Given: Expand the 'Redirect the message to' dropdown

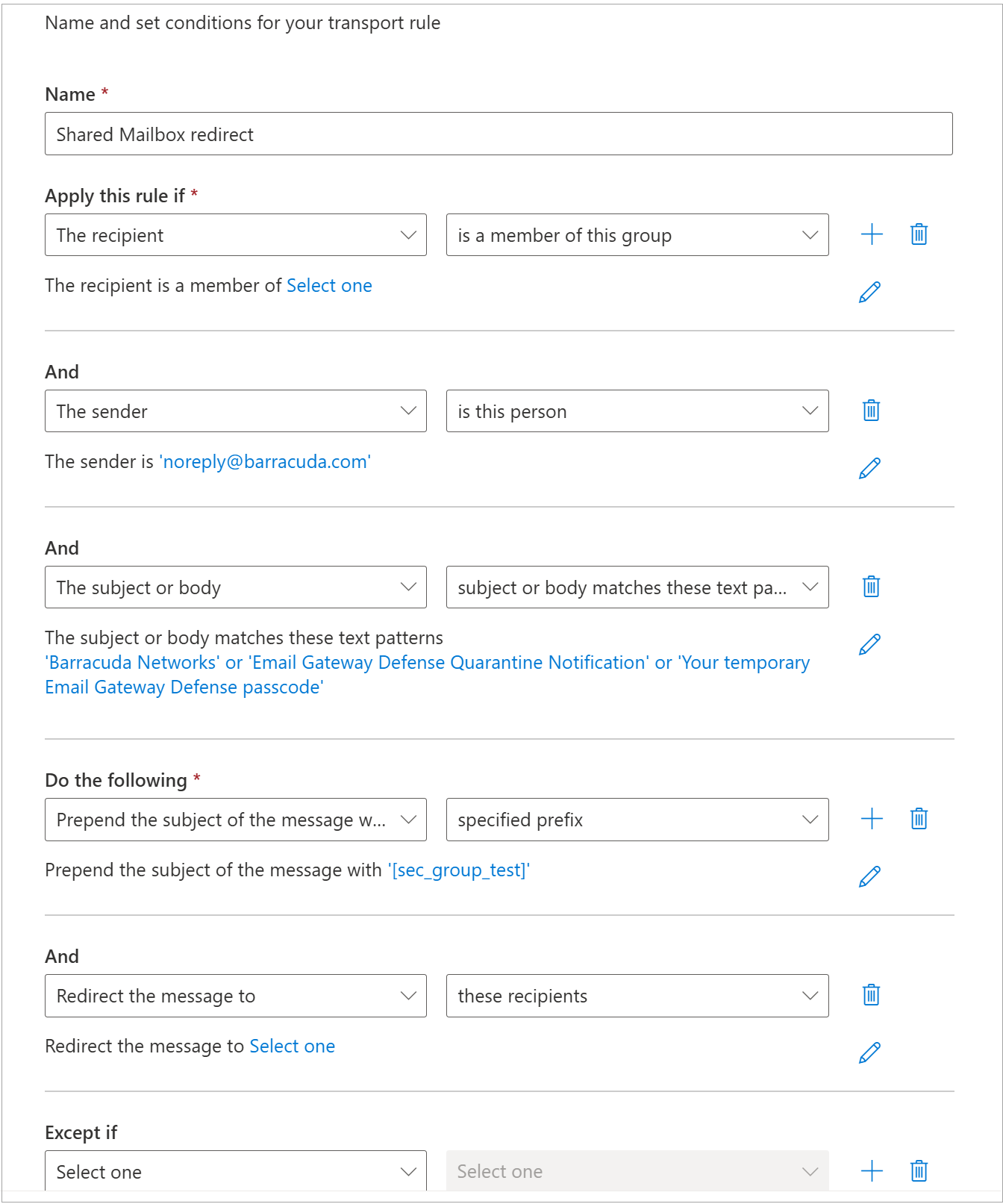Looking at the screenshot, I should (x=235, y=996).
